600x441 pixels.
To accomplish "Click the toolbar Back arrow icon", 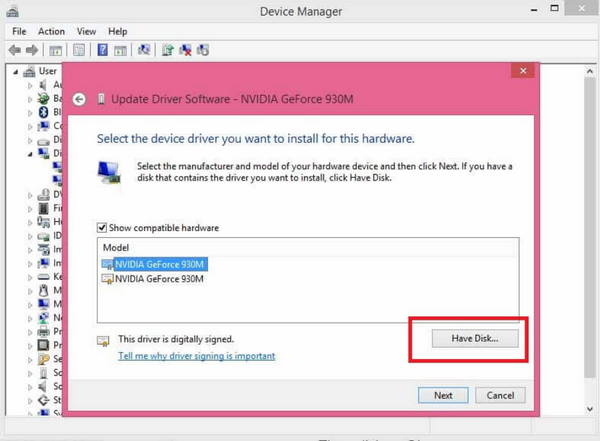I will pos(15,49).
